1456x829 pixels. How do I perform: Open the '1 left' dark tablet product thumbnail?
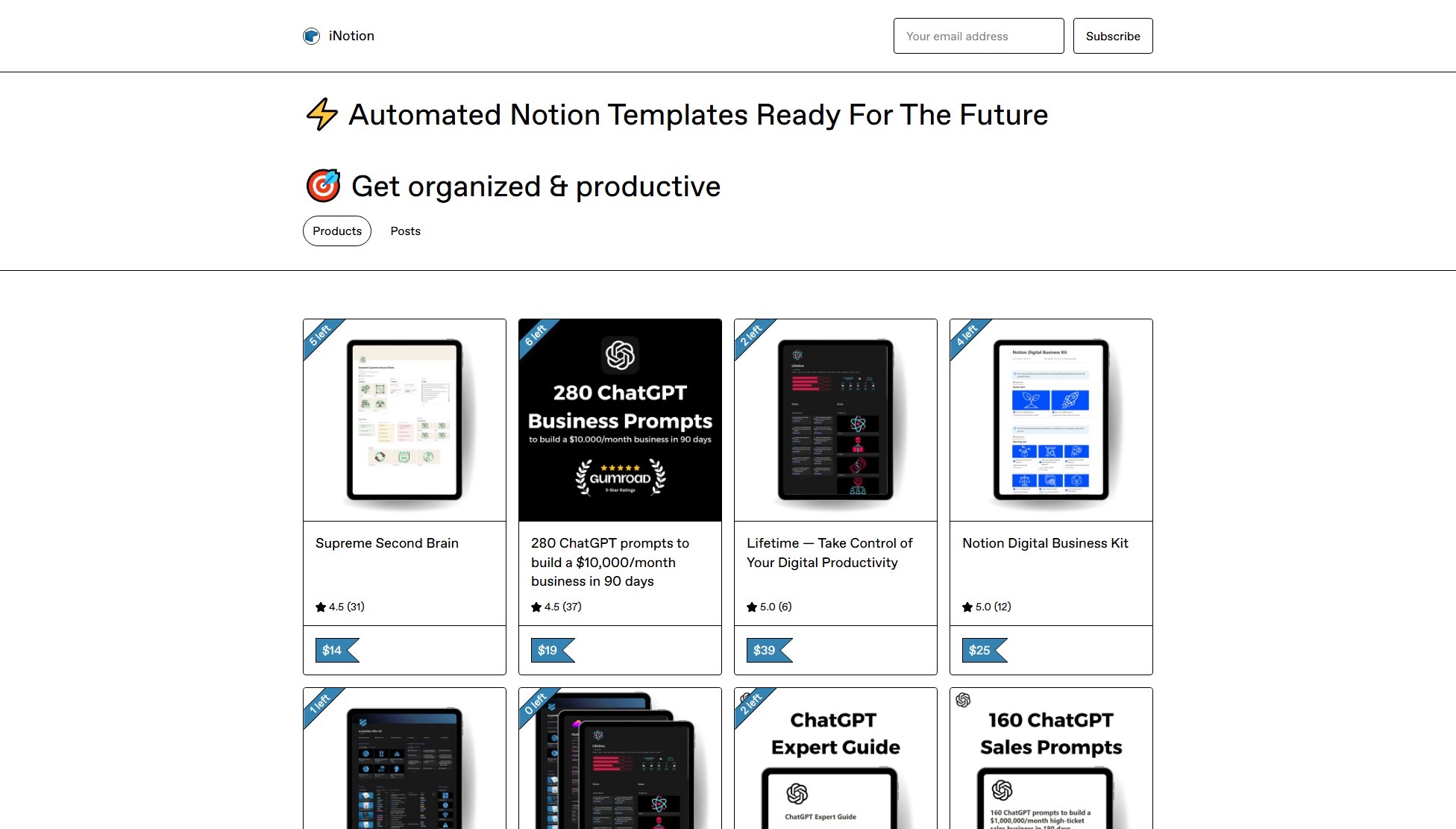coord(404,758)
